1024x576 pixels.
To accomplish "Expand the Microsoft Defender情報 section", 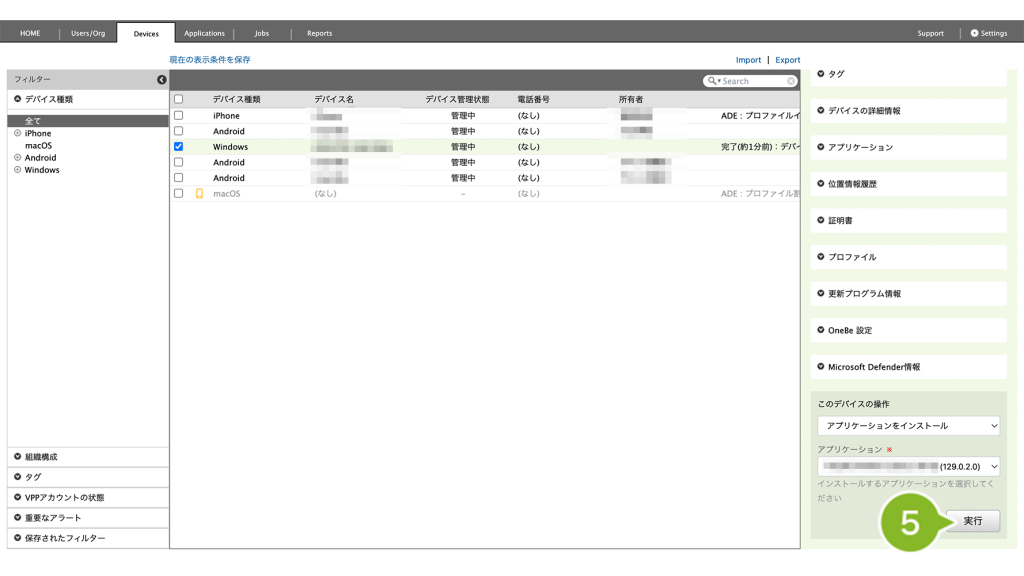I will (908, 367).
